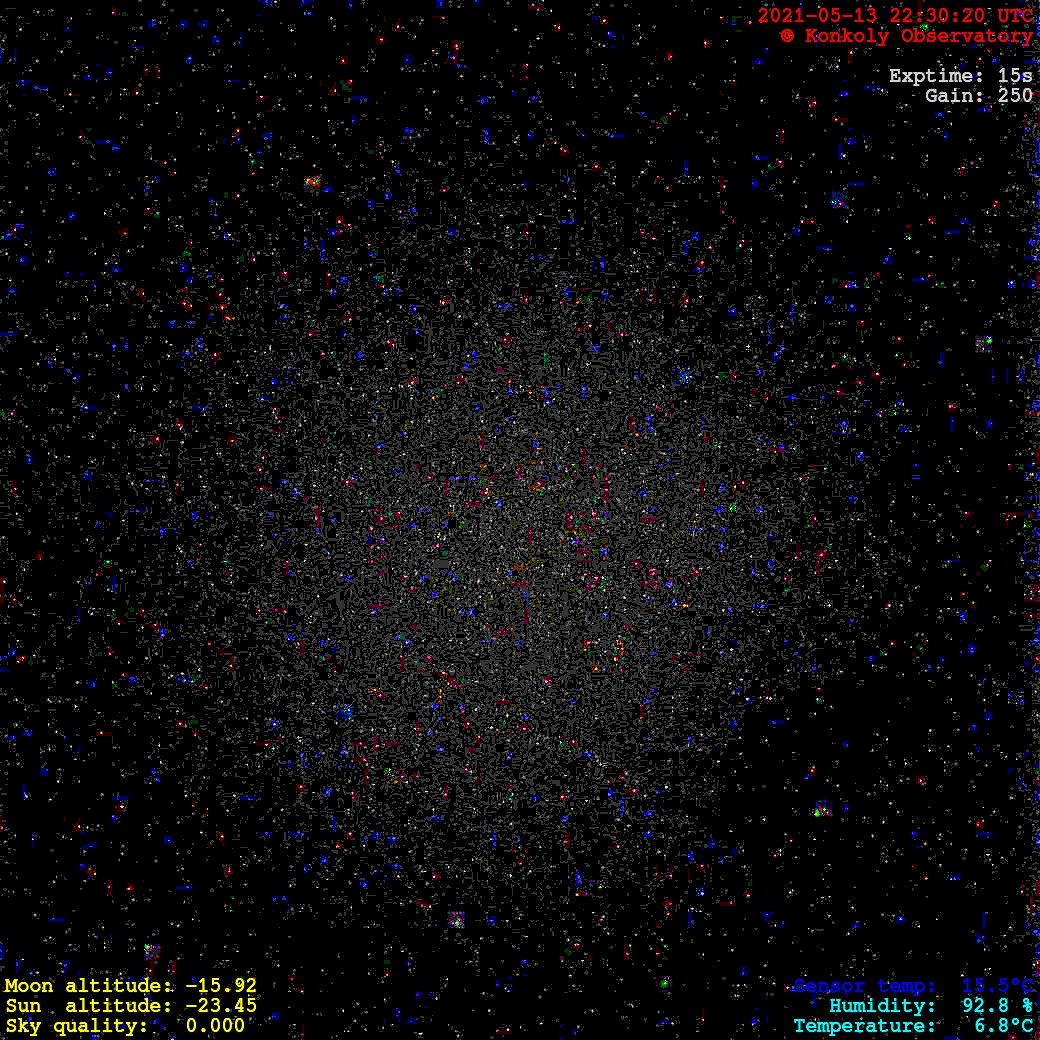Select the Sensor temp label
1040x1040 pixels.
pos(865,986)
